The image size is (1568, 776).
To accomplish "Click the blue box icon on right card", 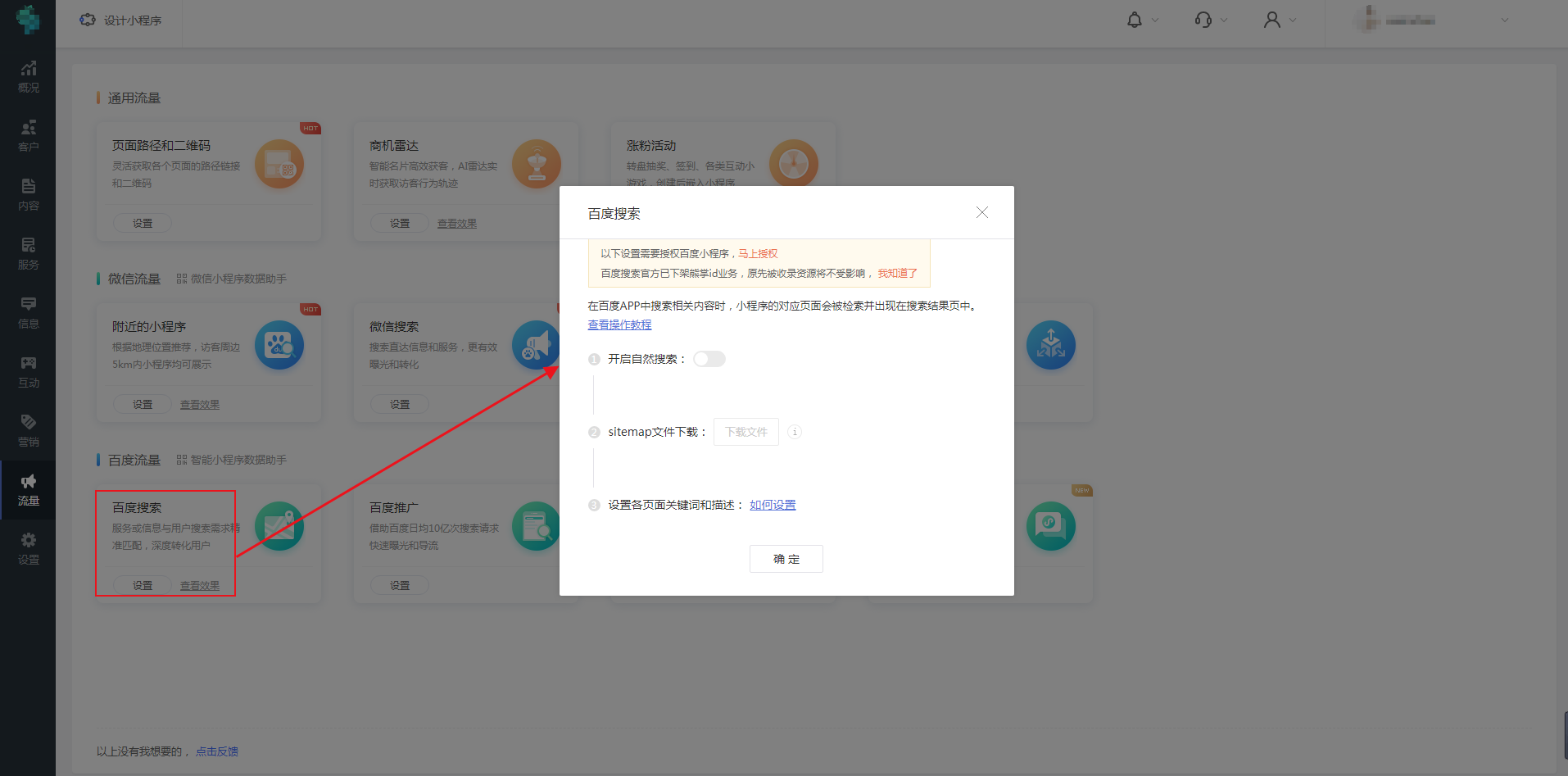I will [x=1051, y=345].
